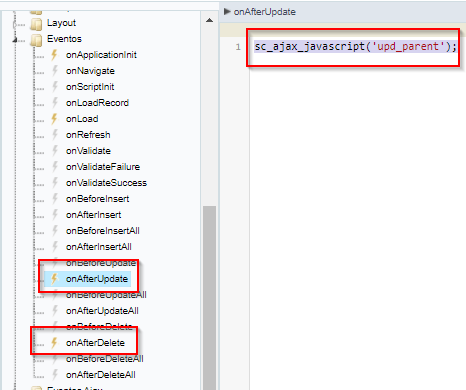Click code line sc_ajax_javascript in editor
The width and height of the screenshot is (466, 390).
point(355,46)
